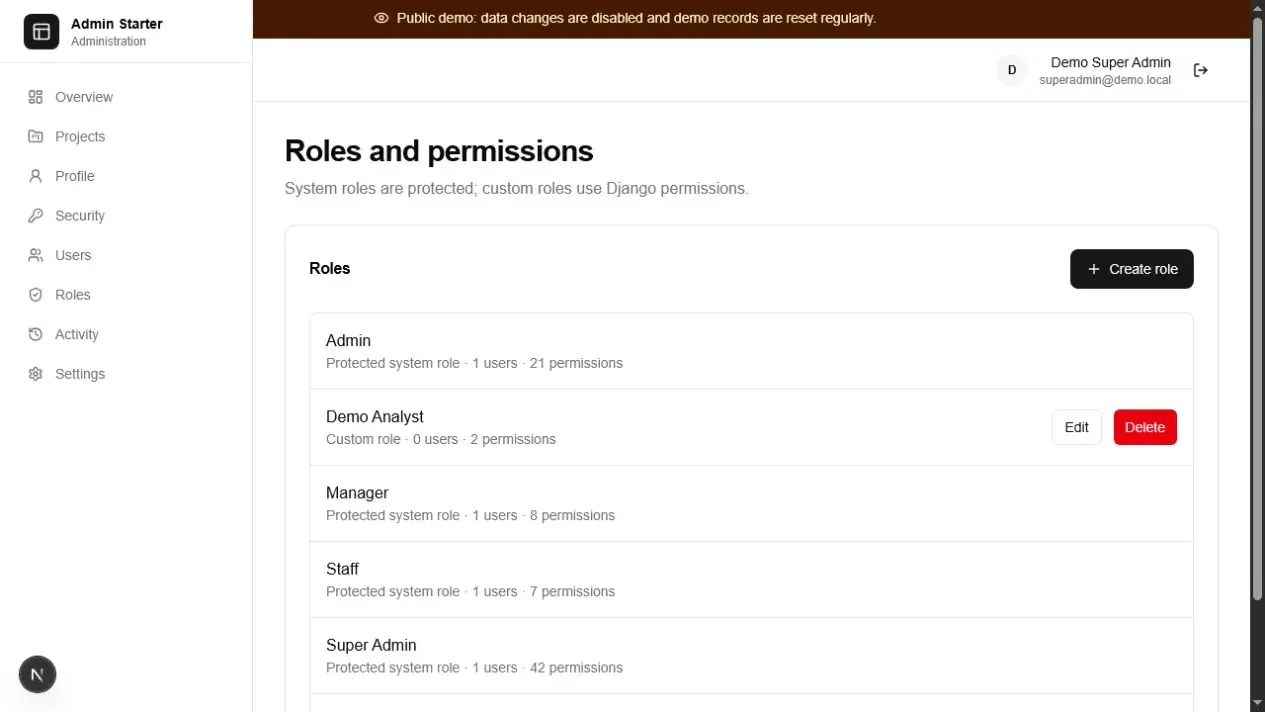Click the Roles card heading

(330, 268)
